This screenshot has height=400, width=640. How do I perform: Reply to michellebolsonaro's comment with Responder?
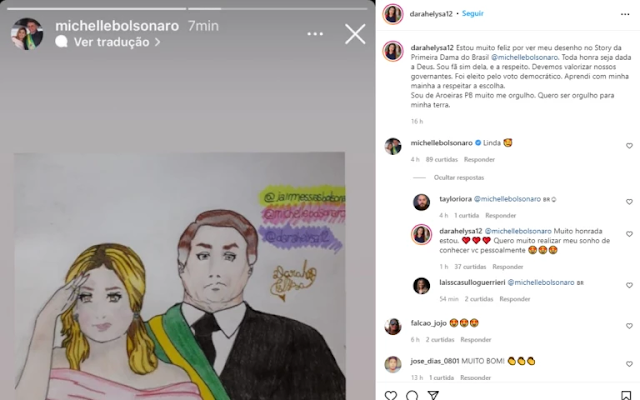pos(479,160)
